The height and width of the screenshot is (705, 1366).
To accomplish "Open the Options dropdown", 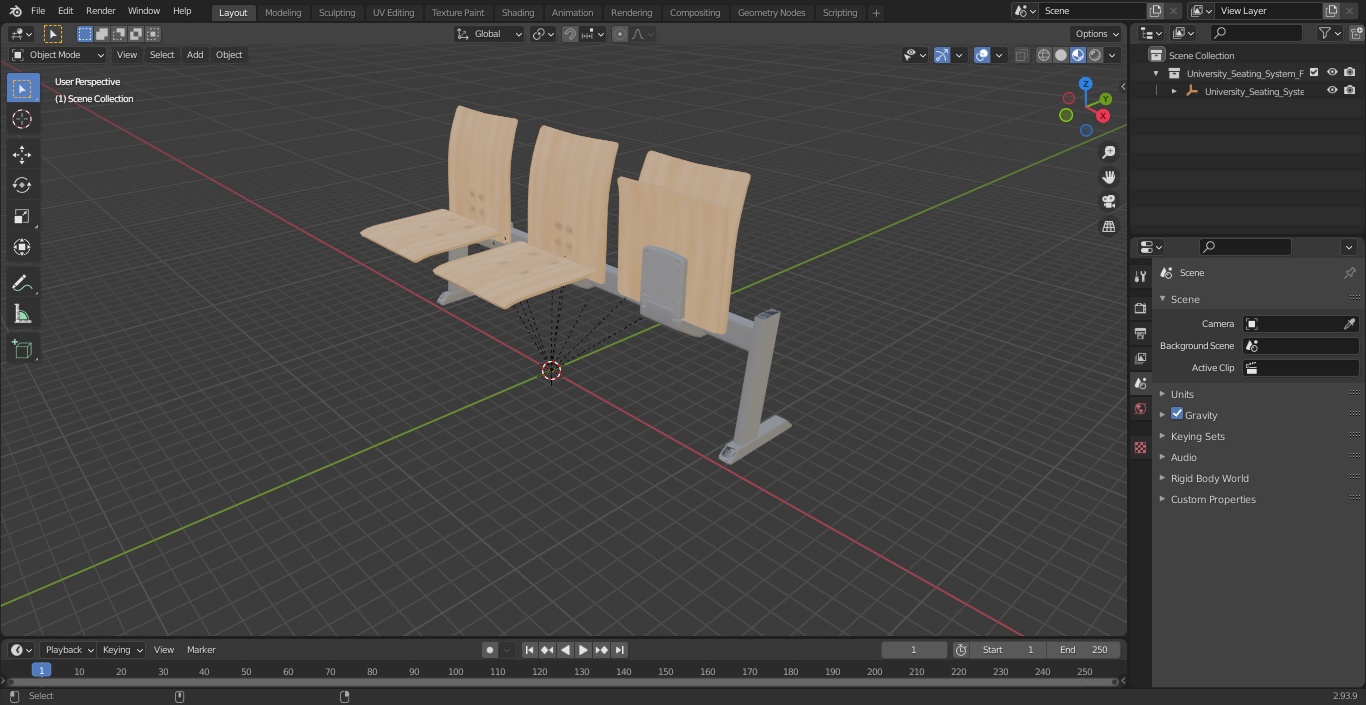I will point(1096,34).
